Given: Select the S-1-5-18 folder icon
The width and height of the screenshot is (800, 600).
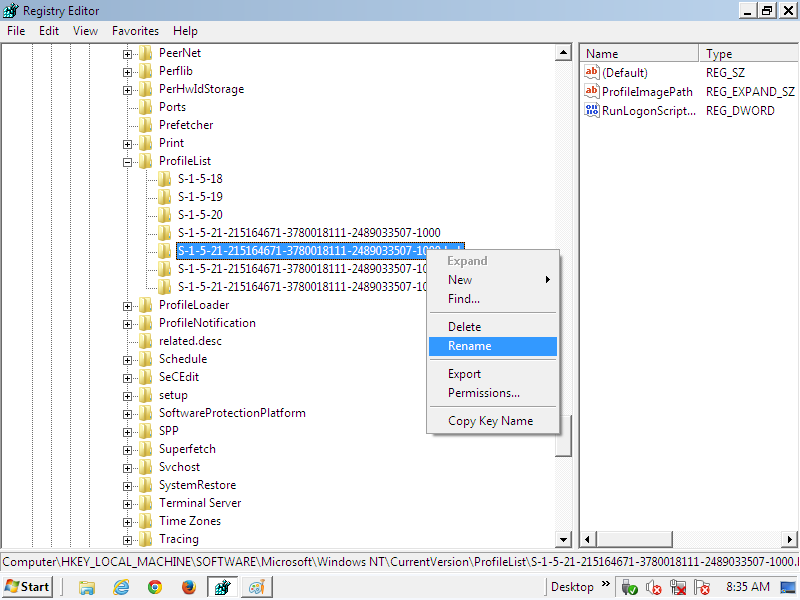Looking at the screenshot, I should point(165,179).
